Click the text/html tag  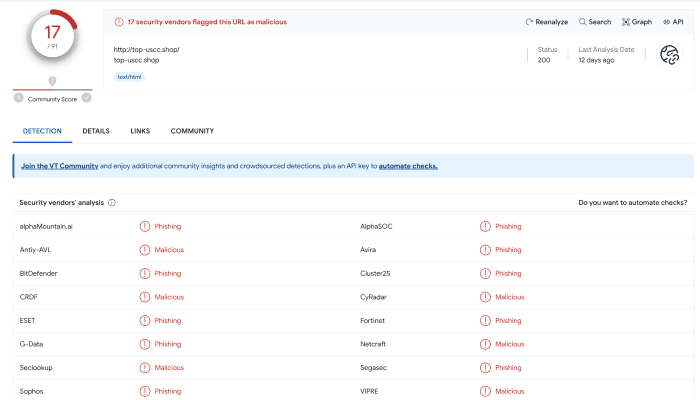(129, 77)
